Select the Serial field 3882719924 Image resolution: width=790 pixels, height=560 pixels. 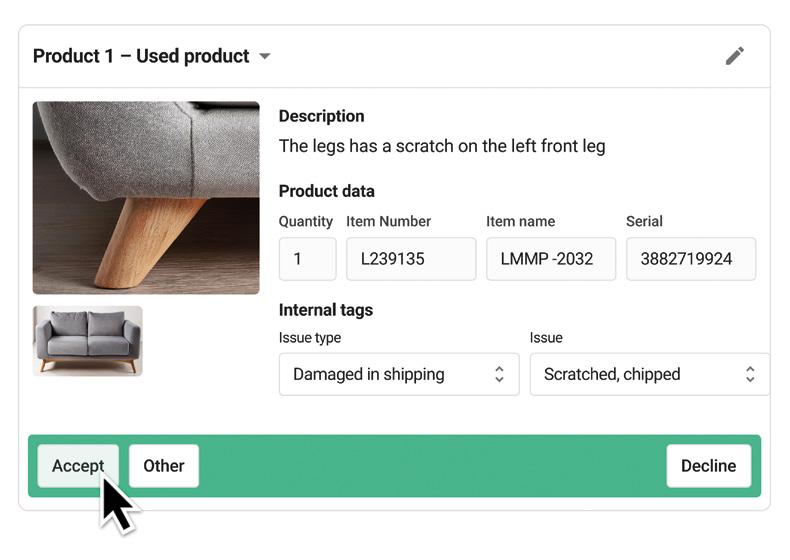690,259
